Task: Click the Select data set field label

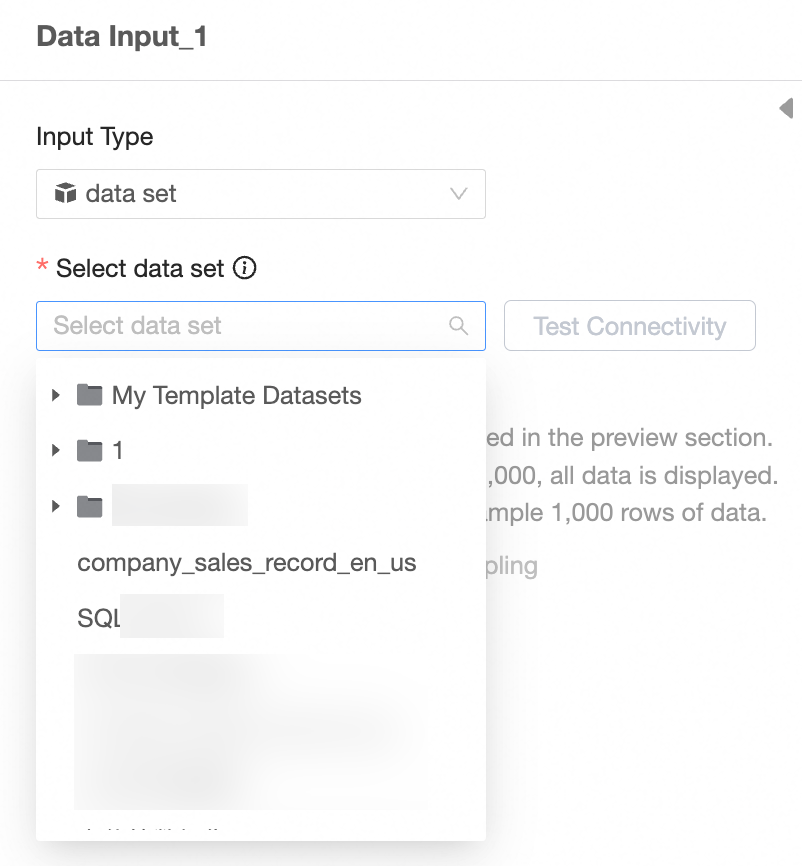Action: (140, 268)
